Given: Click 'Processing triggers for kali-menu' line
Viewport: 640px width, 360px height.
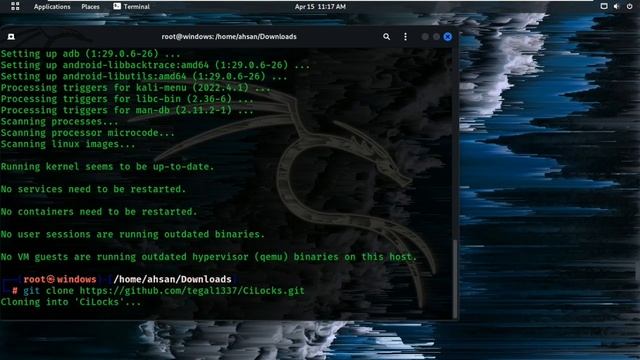Looking at the screenshot, I should pos(136,87).
